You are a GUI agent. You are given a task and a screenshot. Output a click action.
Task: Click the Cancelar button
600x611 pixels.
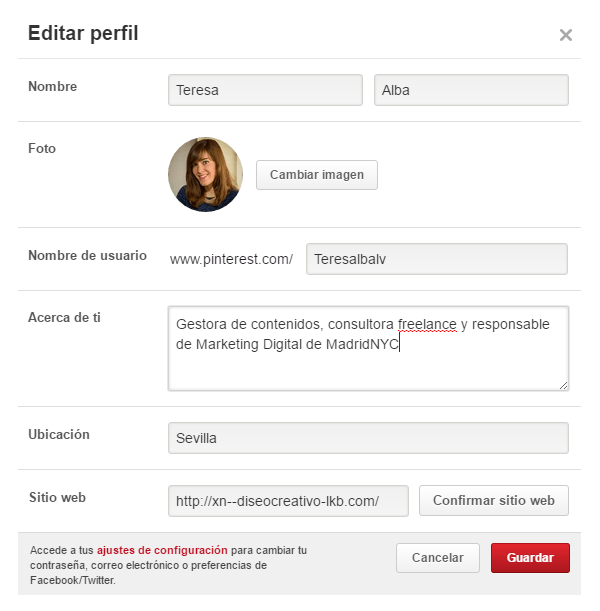(x=438, y=558)
